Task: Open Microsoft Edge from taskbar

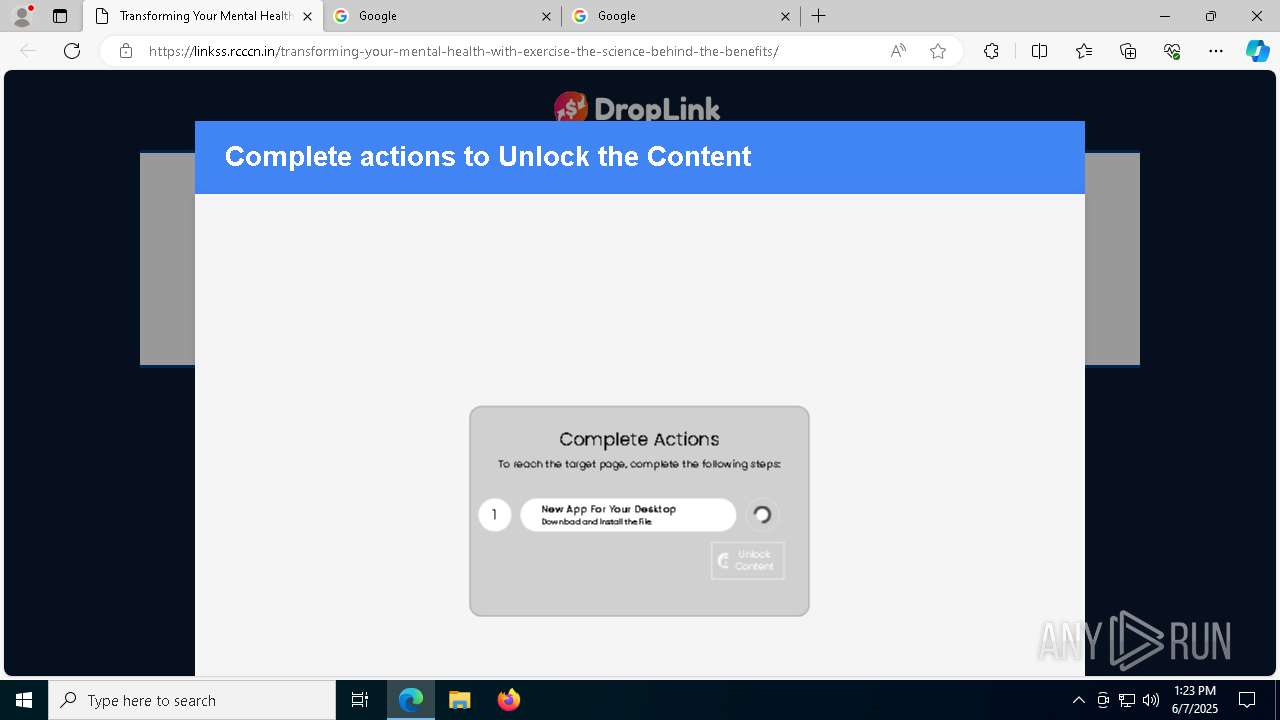Action: pos(411,700)
